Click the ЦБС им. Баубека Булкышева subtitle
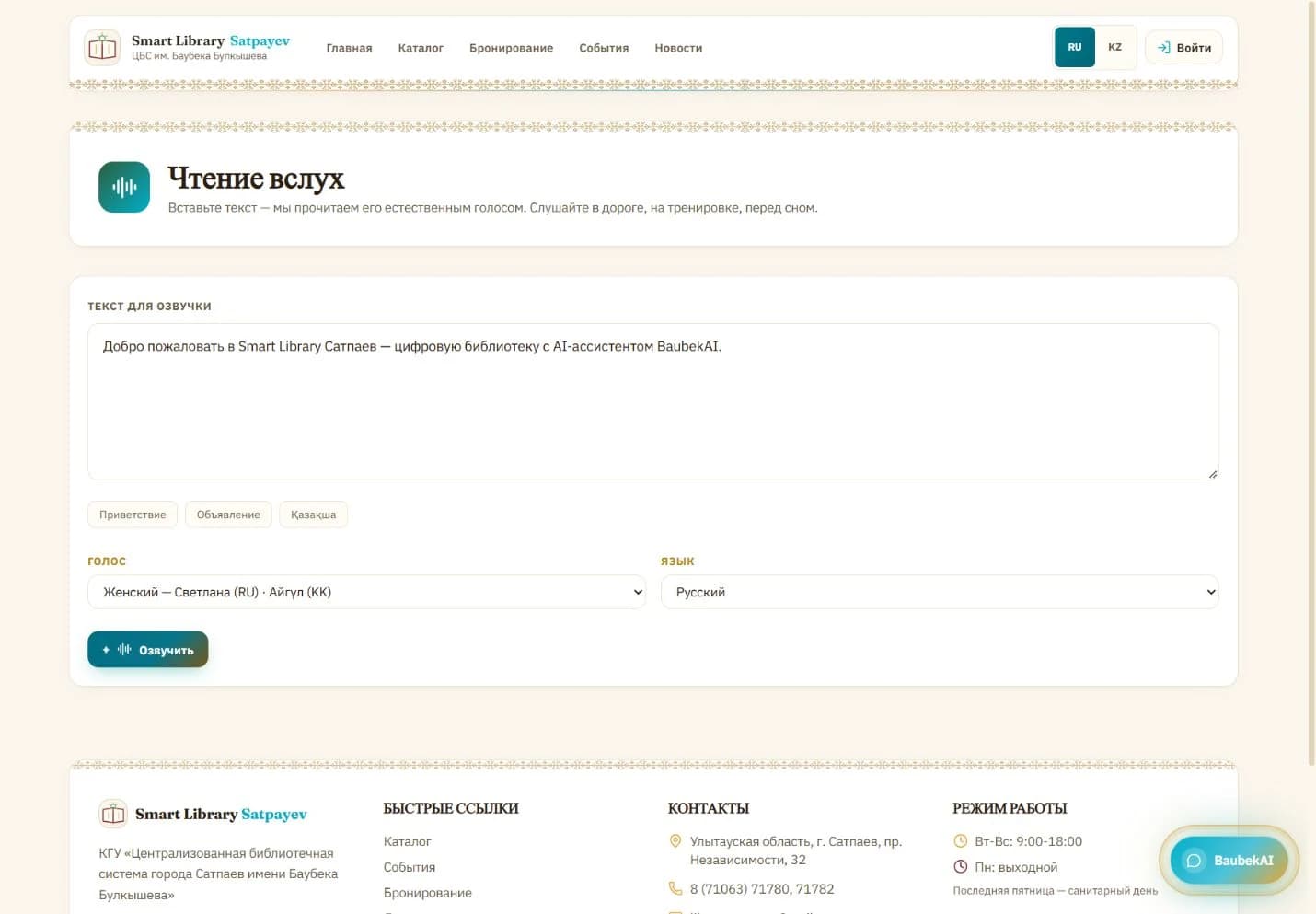Viewport: 1316px width, 914px height. pos(199,56)
